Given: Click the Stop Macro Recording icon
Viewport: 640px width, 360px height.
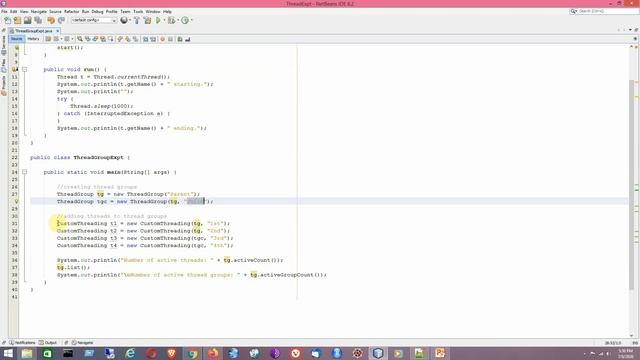Looking at the screenshot, I should [170, 39].
